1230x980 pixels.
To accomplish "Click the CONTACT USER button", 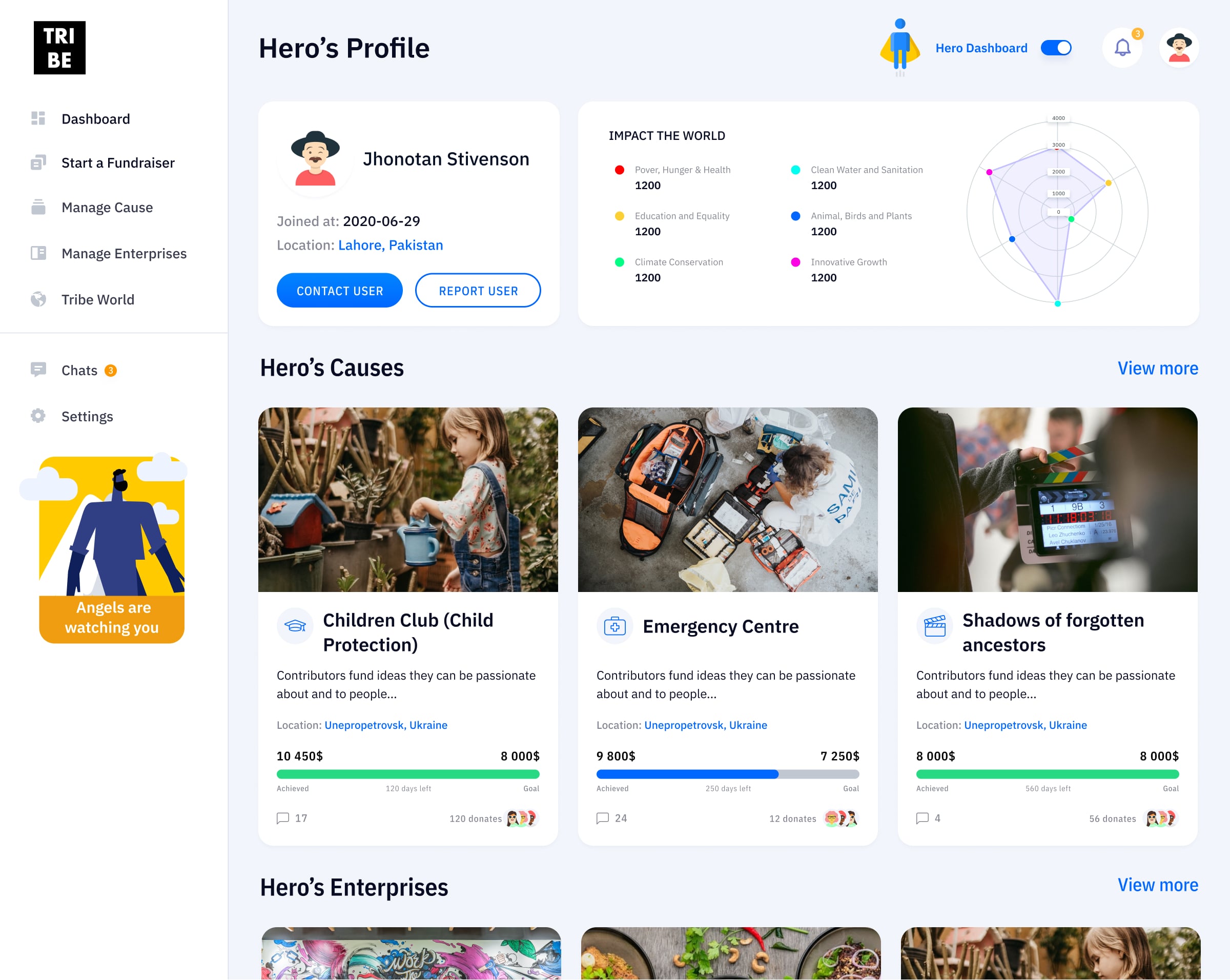I will point(339,290).
